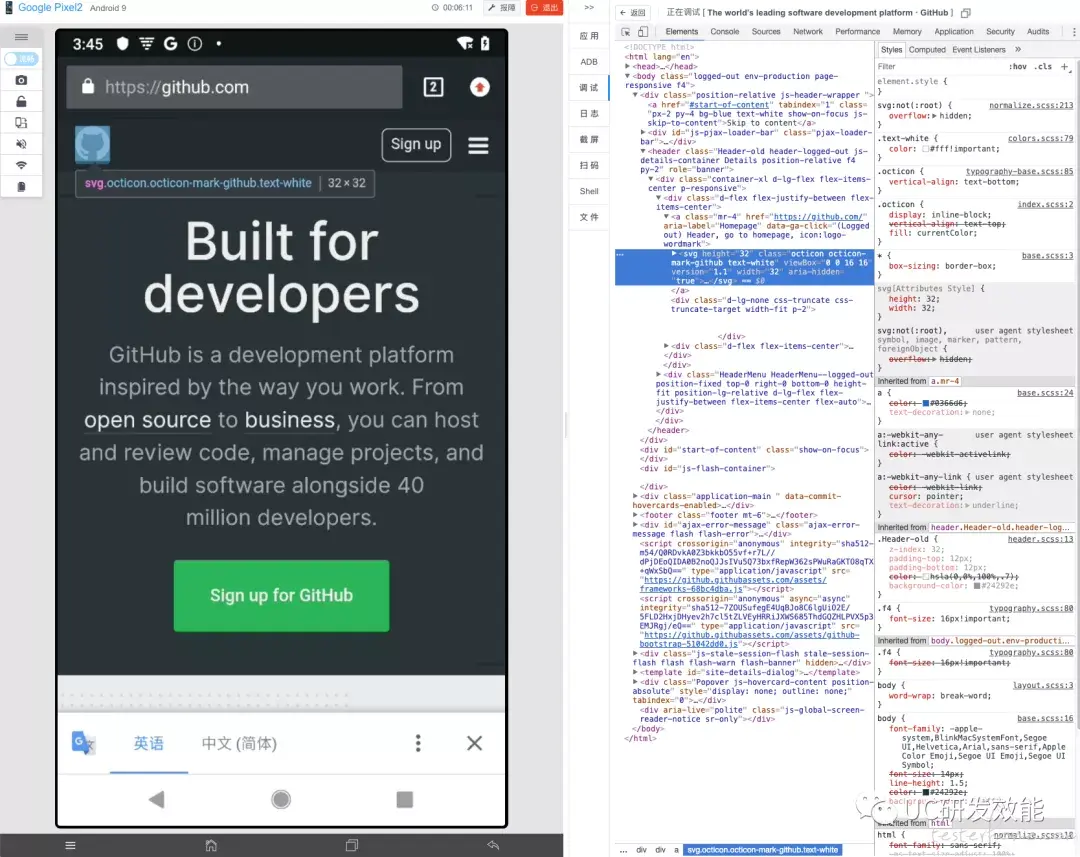The width and height of the screenshot is (1080, 857).
Task: Dismiss the translate bar with X
Action: [x=475, y=743]
